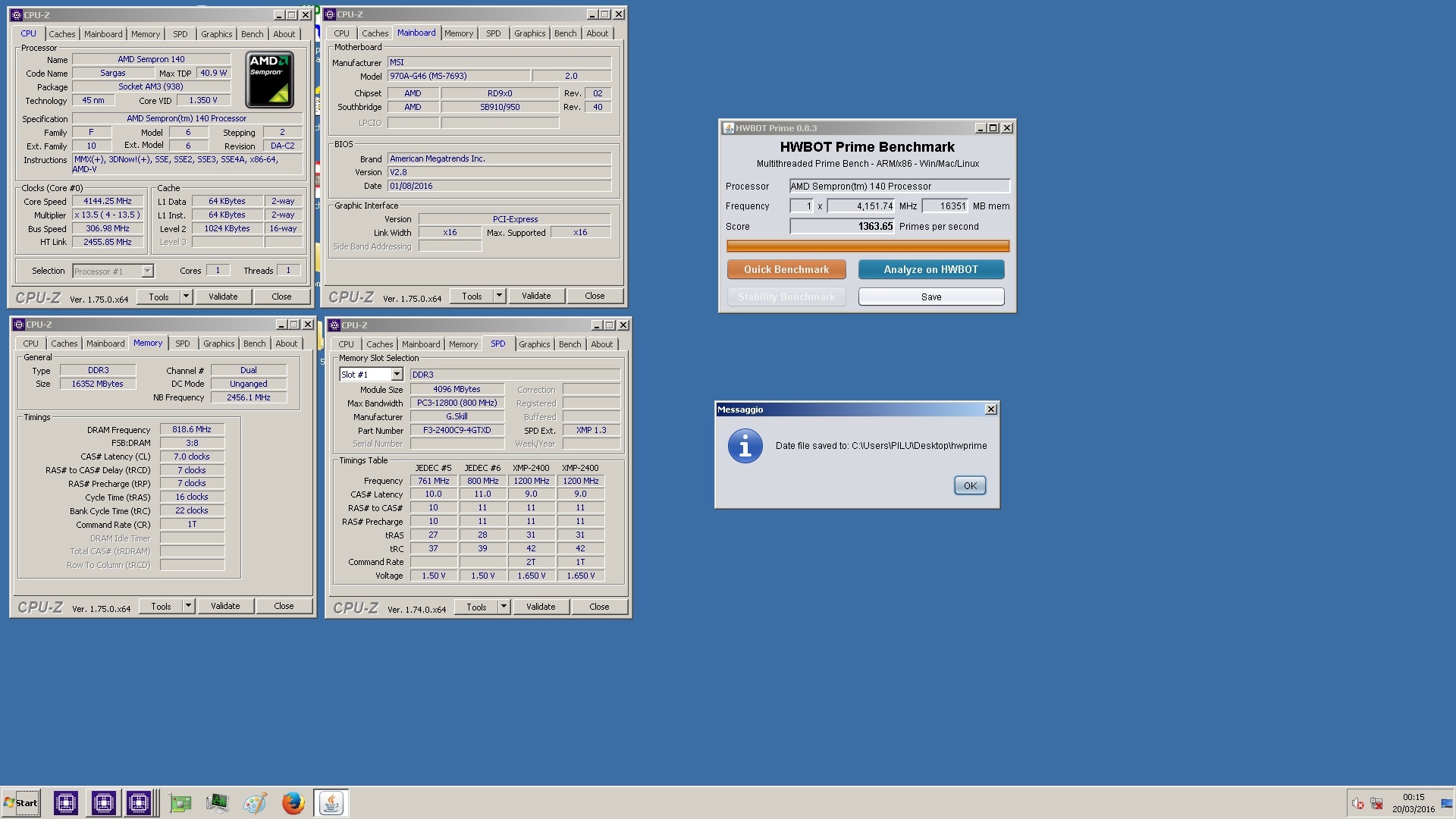Click motherboard model 970A-G46 (MS-7693)
Viewport: 1456px width, 819px height.
[459, 76]
